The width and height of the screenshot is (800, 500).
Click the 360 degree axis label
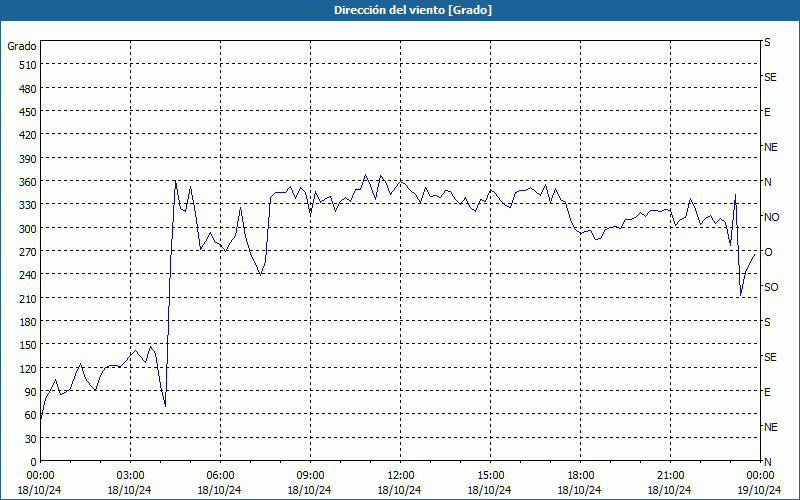click(x=28, y=182)
